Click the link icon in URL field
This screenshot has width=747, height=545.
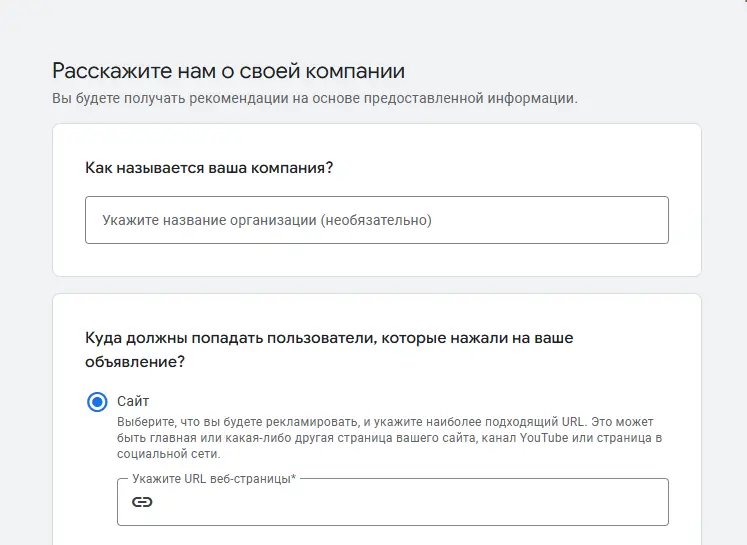tap(142, 502)
